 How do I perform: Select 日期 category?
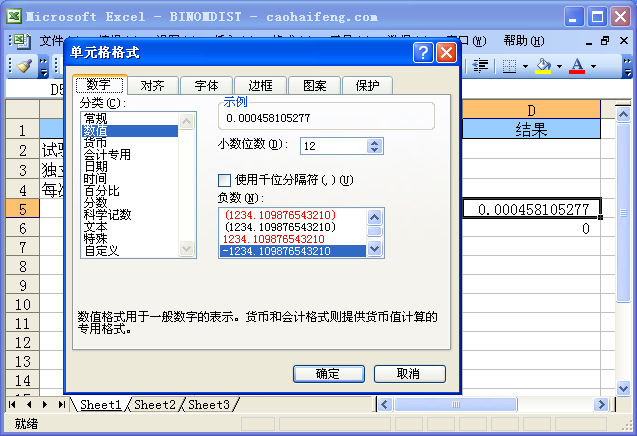130,167
